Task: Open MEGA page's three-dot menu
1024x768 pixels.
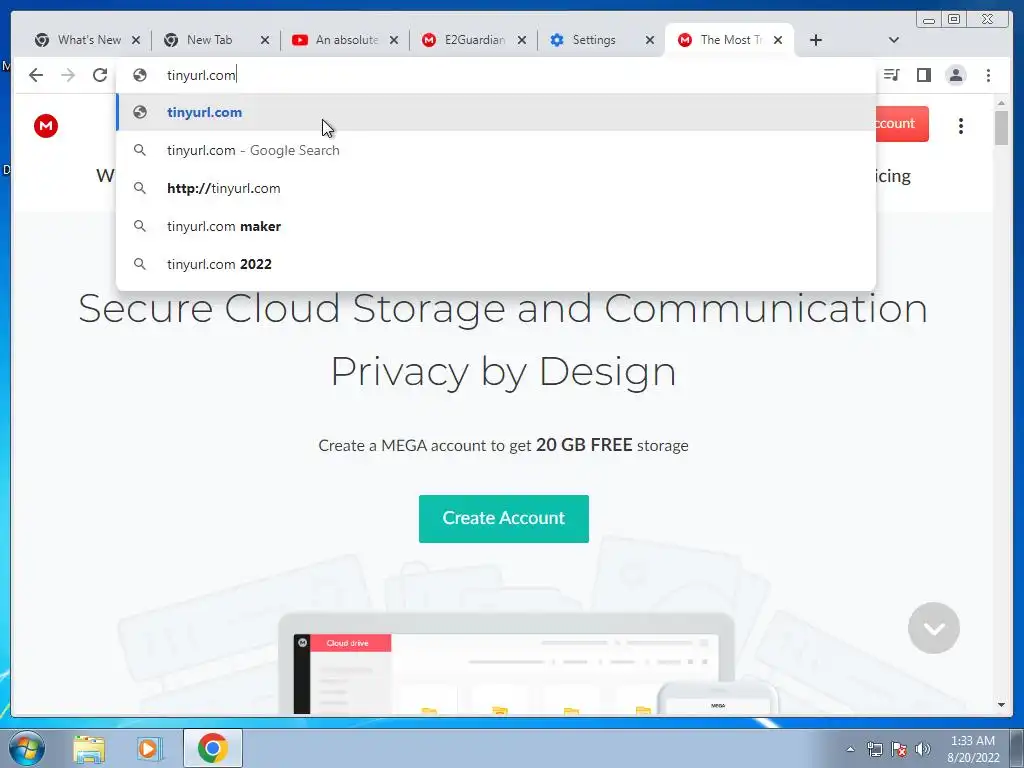Action: [961, 125]
